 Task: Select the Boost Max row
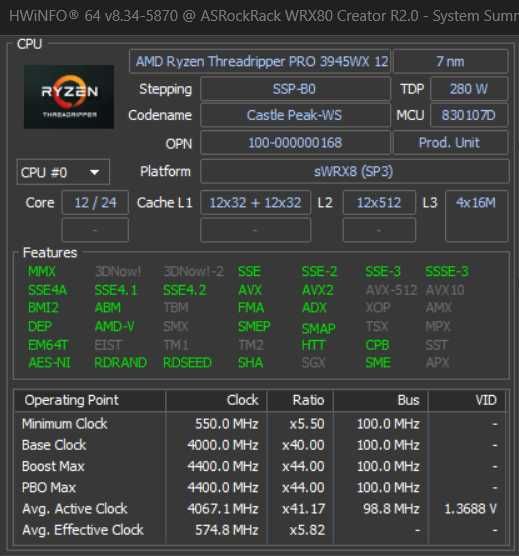click(260, 466)
